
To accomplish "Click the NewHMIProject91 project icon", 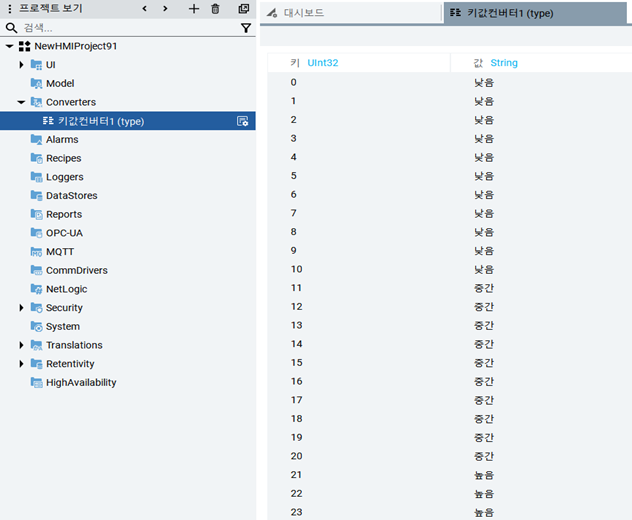I will (x=25, y=46).
